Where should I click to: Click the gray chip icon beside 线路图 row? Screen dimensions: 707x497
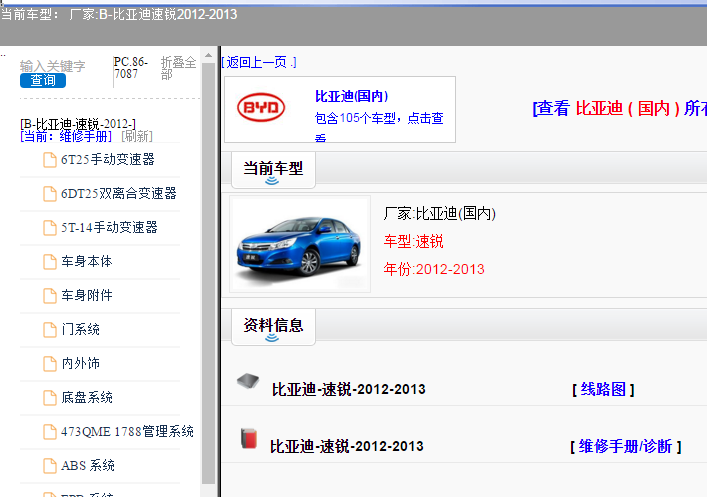click(x=248, y=381)
